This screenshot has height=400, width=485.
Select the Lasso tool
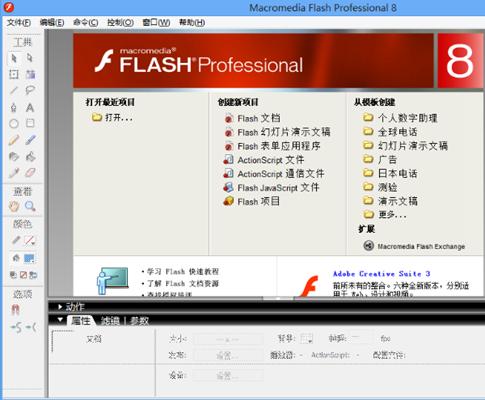coord(30,90)
